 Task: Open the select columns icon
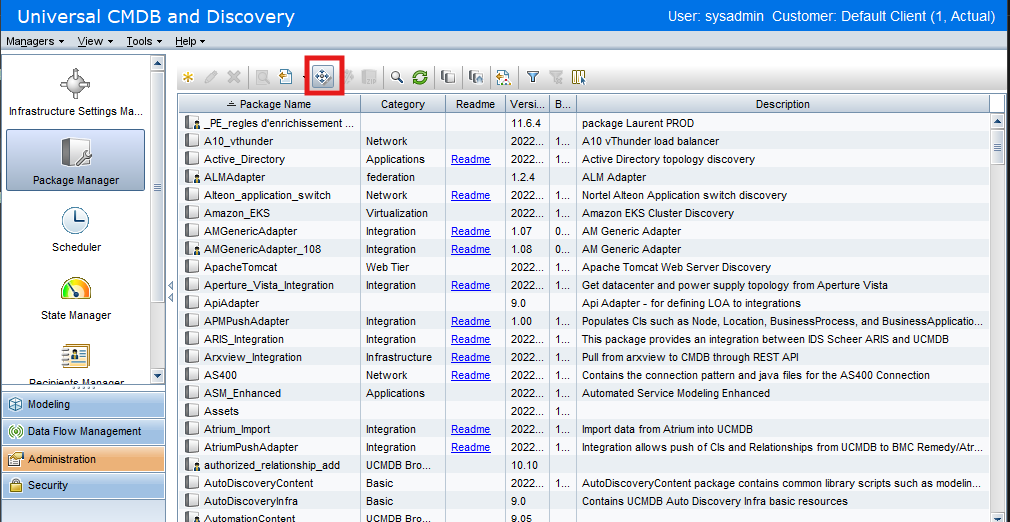click(x=578, y=78)
